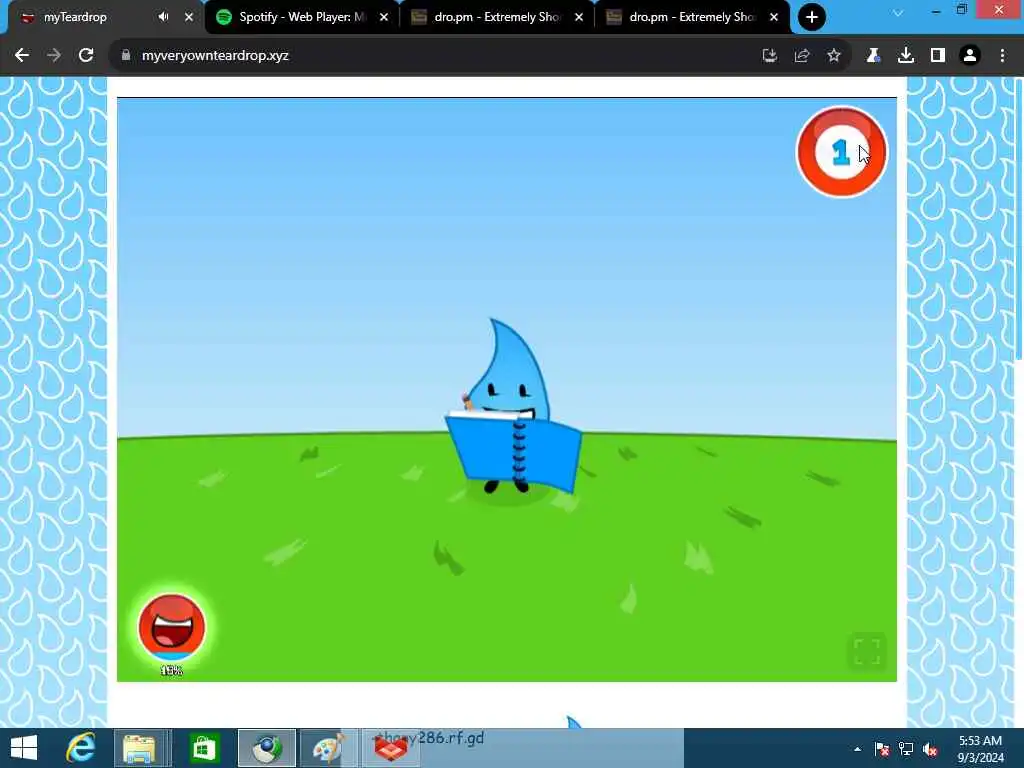
Task: Click the page vertical scrollbar
Action: click(1019, 219)
